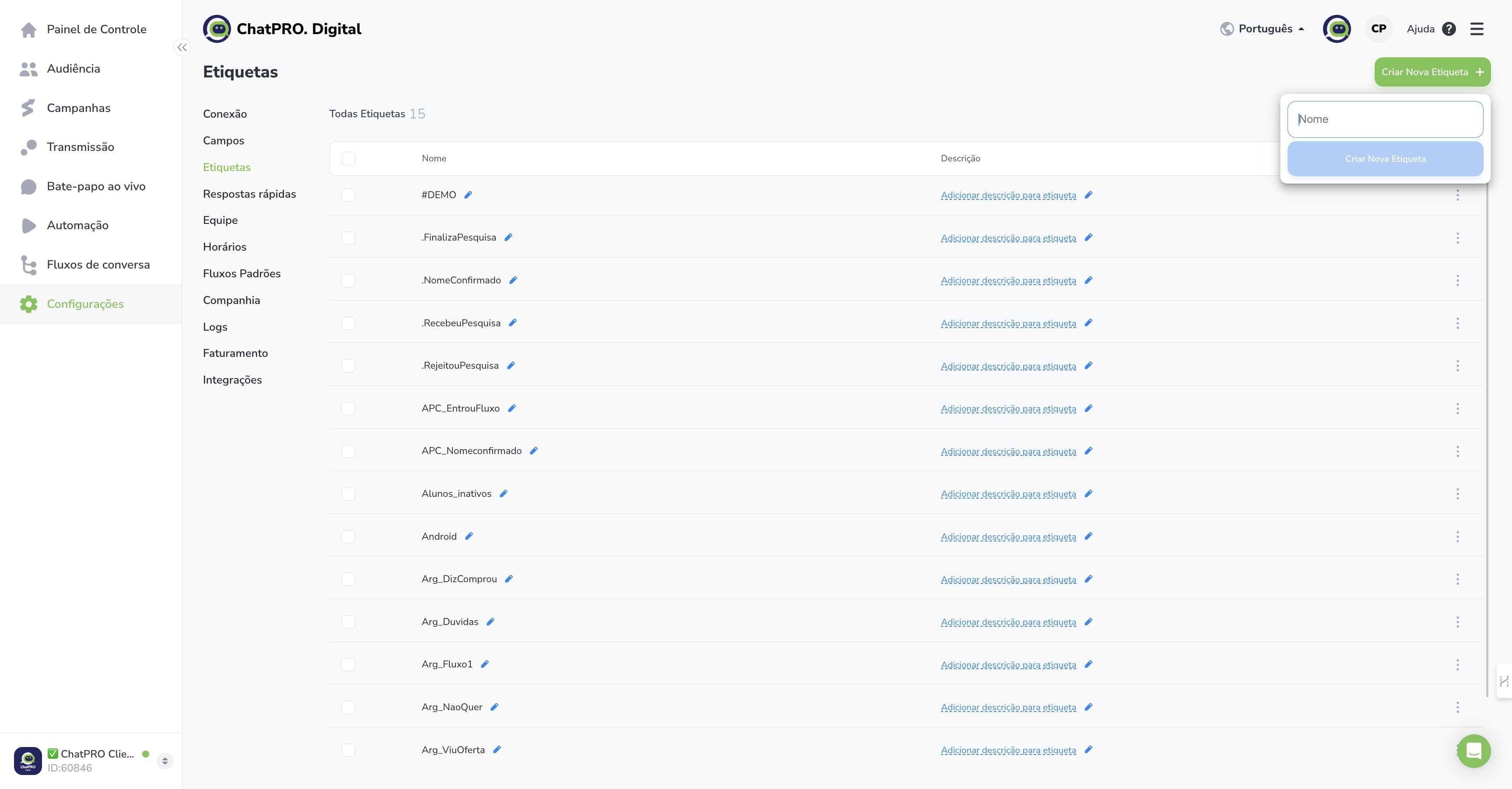
Task: Open live chat support widget bubble
Action: click(1473, 751)
